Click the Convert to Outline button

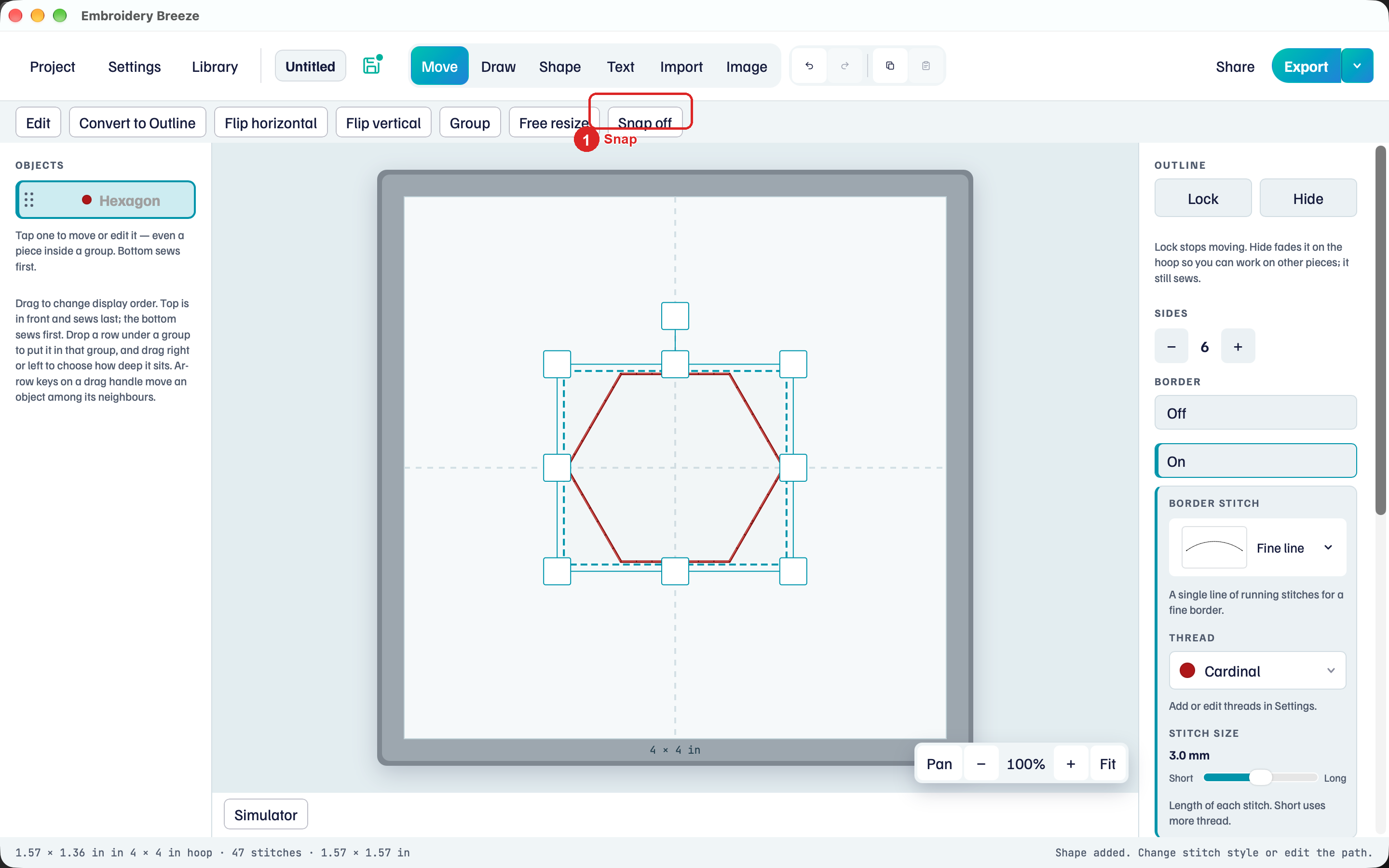(137, 122)
